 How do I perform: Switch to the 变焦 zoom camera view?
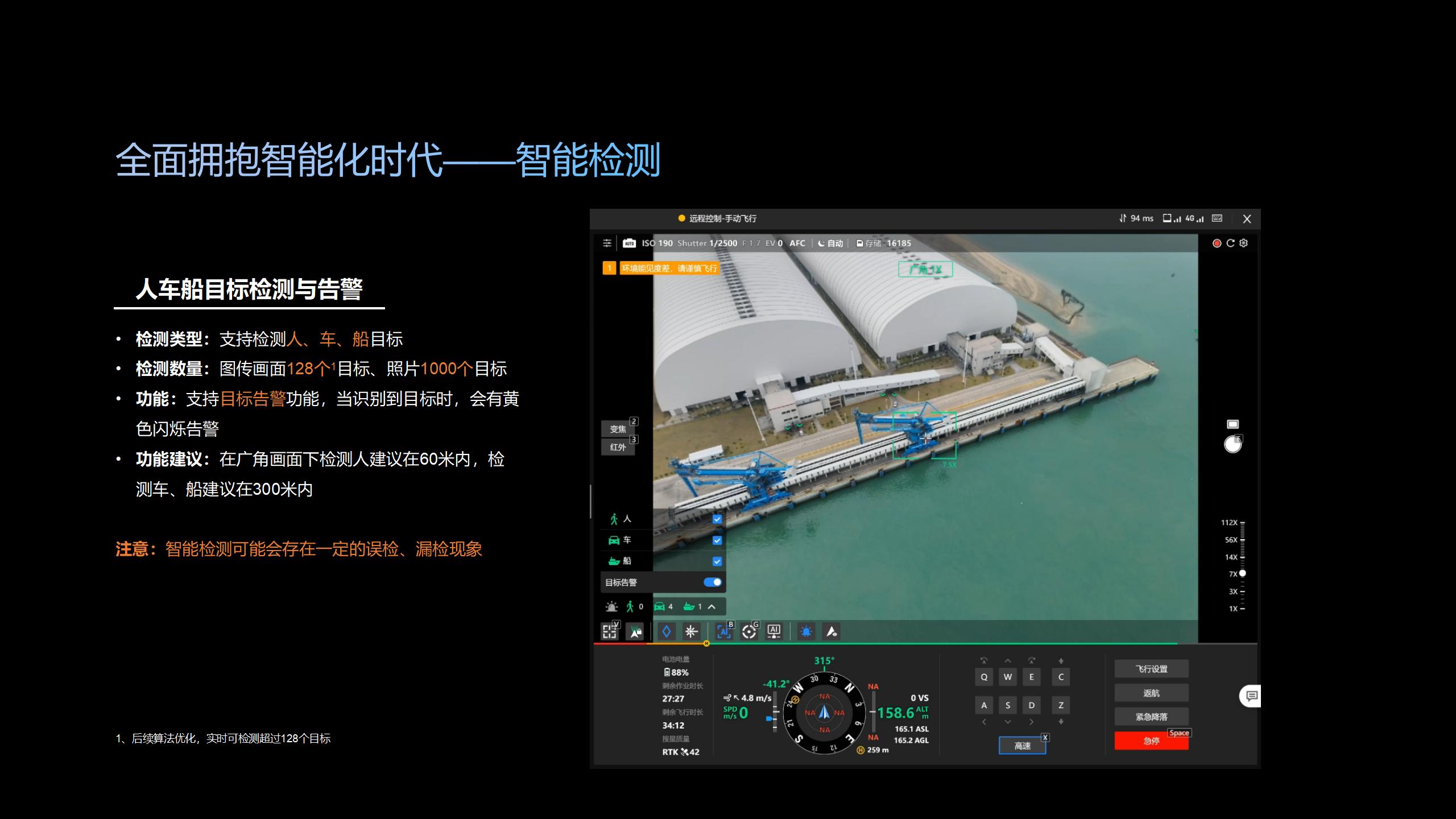(618, 429)
